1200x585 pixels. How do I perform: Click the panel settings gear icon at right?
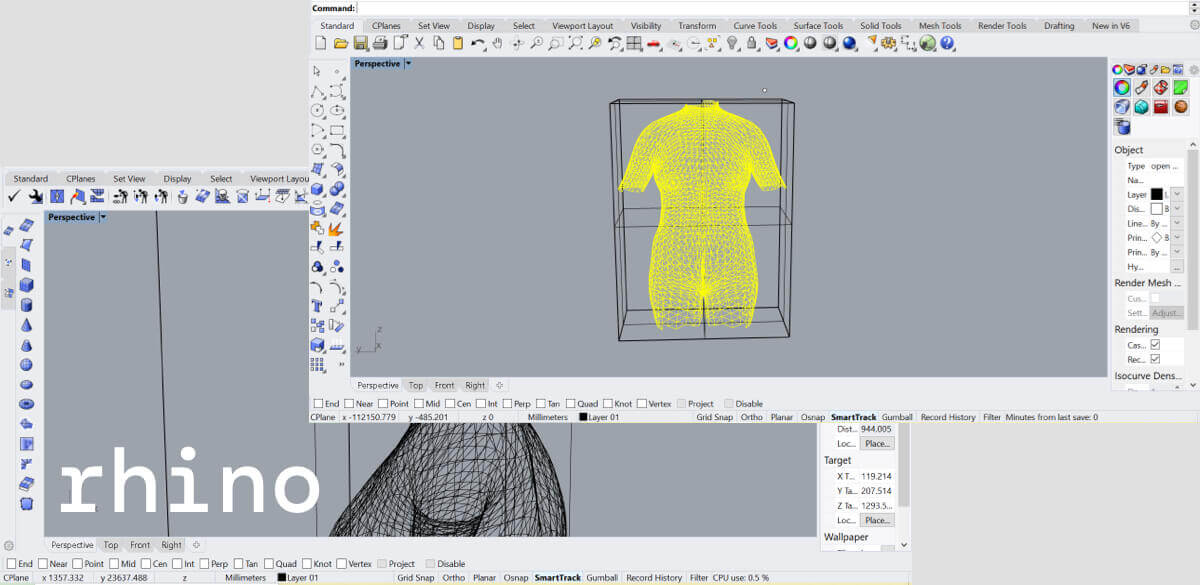tap(1193, 69)
